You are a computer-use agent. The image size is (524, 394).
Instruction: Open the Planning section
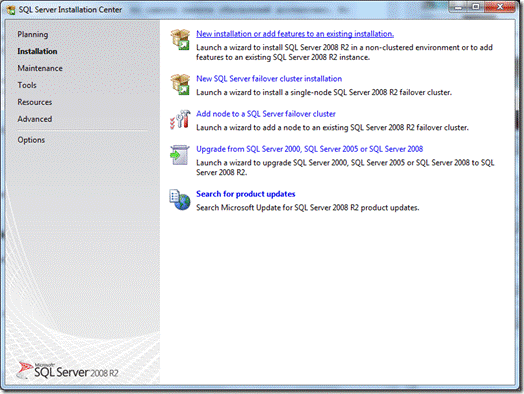[33, 34]
